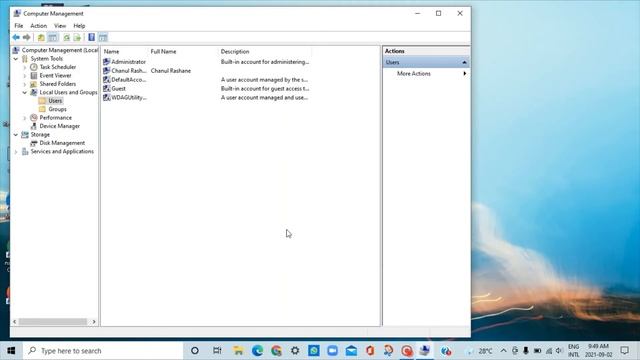
Task: Collapse Local Users and Groups node
Action: pos(25,93)
